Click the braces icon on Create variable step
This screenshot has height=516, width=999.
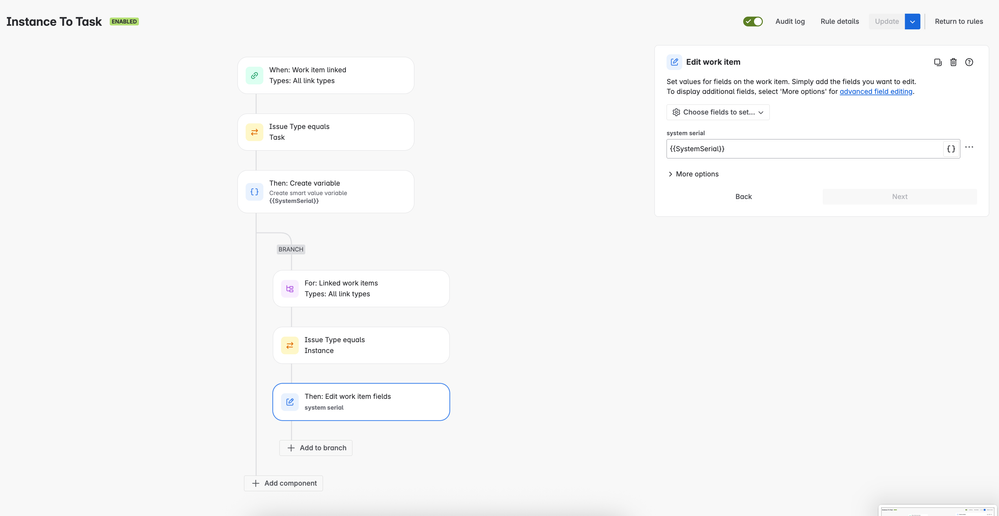[254, 191]
